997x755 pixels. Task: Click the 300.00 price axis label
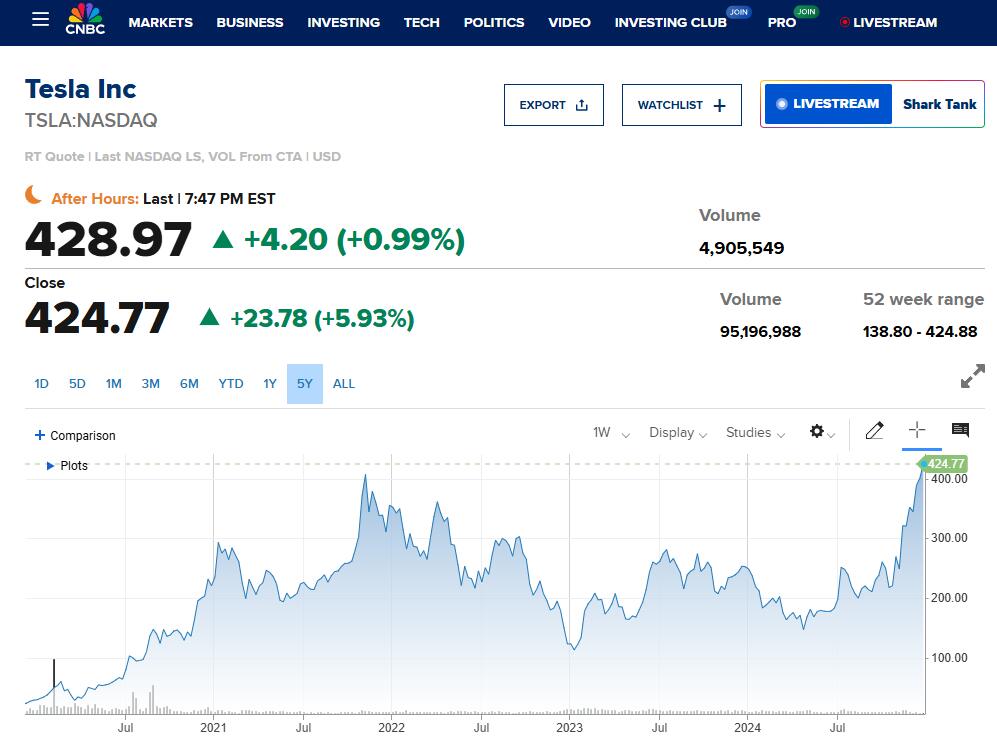pyautogui.click(x=949, y=538)
